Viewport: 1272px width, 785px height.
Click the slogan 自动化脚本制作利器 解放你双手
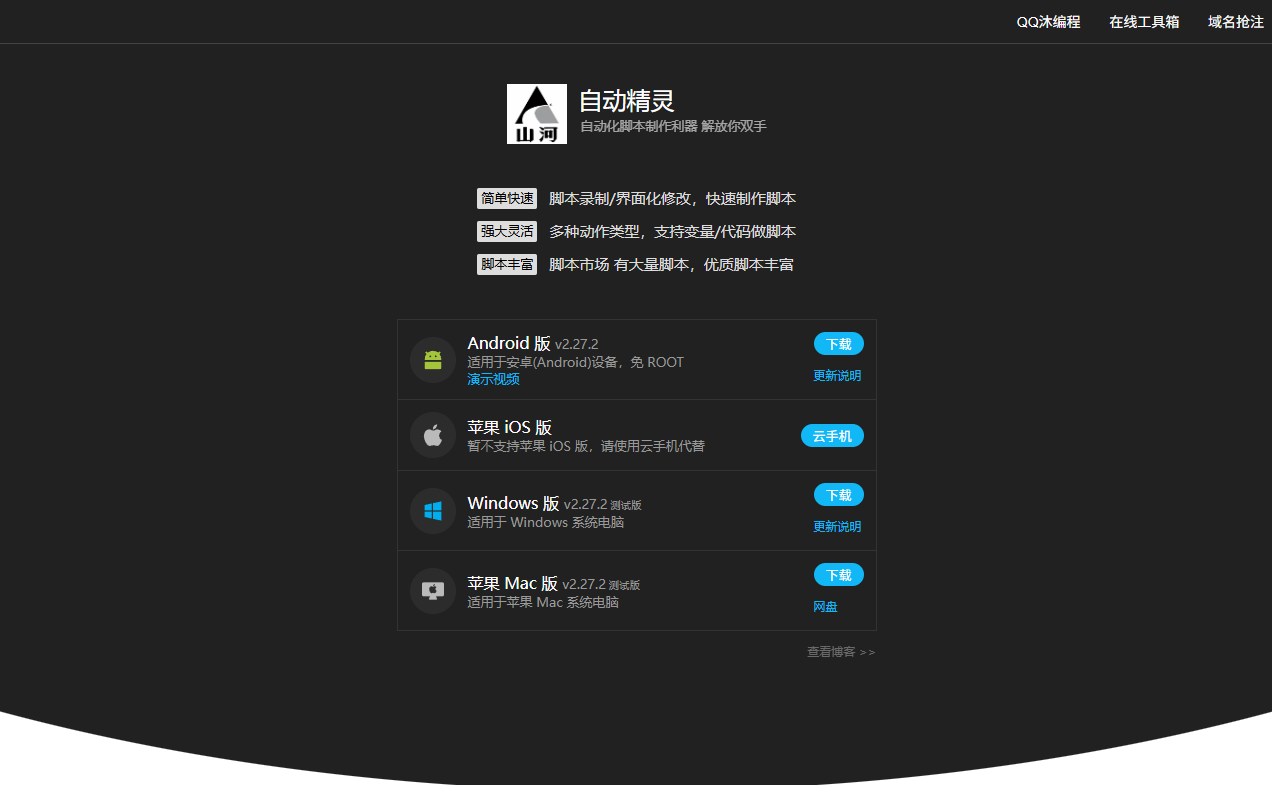pyautogui.click(x=673, y=127)
